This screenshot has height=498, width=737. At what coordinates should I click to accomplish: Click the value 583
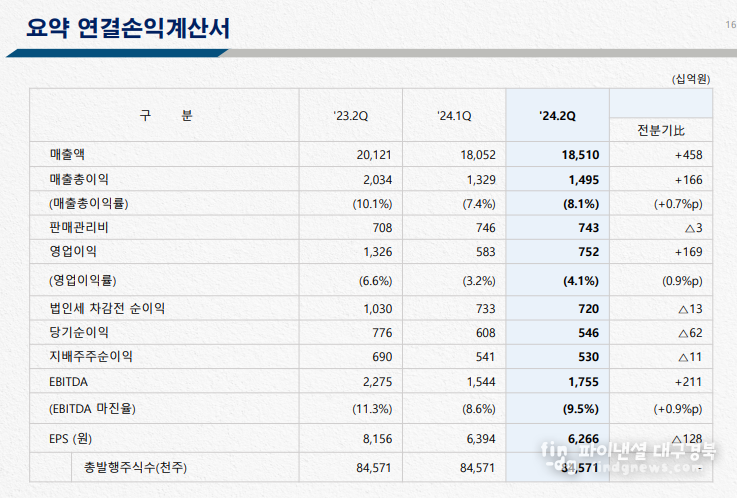click(x=486, y=252)
